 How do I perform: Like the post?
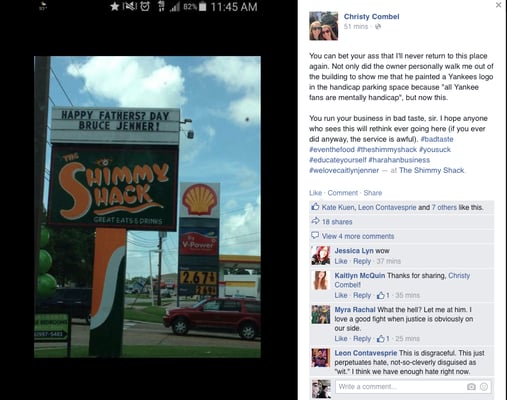(315, 193)
